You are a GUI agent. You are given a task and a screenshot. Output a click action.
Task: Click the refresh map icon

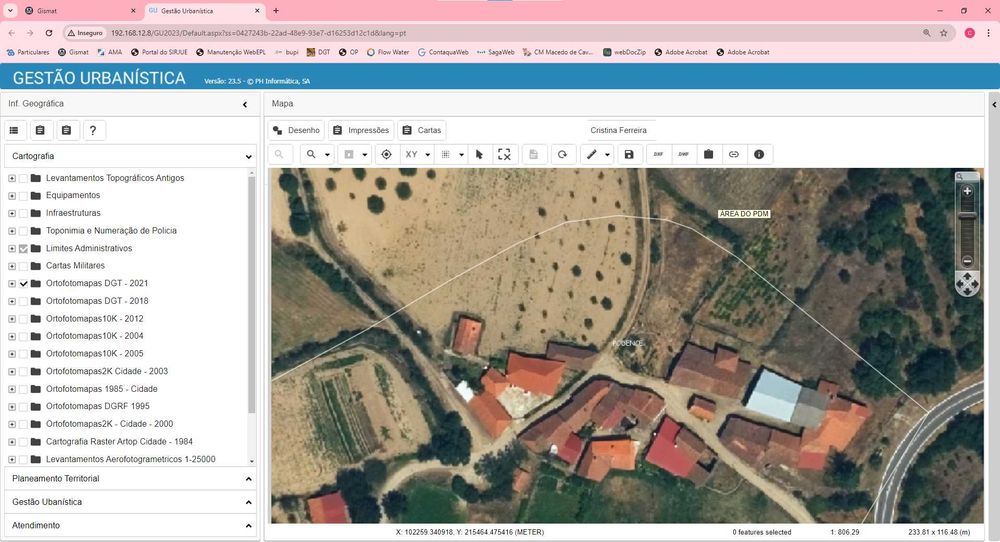coord(562,154)
